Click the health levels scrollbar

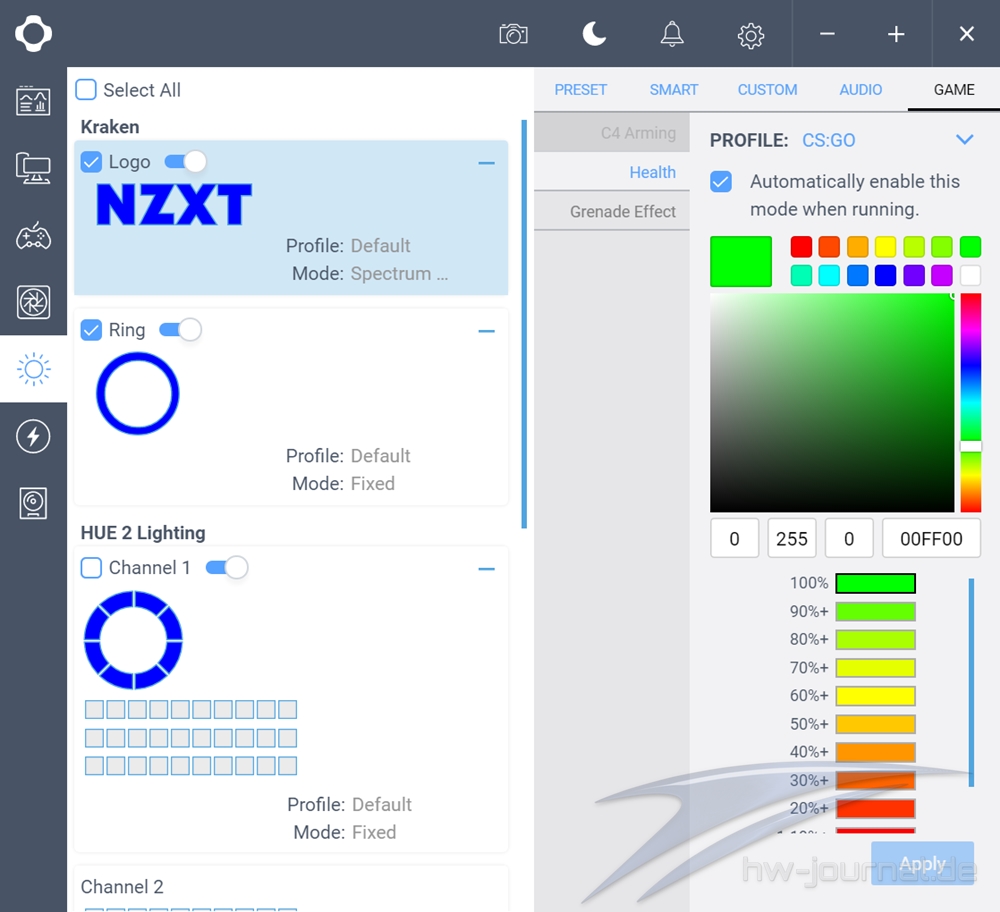tap(971, 682)
